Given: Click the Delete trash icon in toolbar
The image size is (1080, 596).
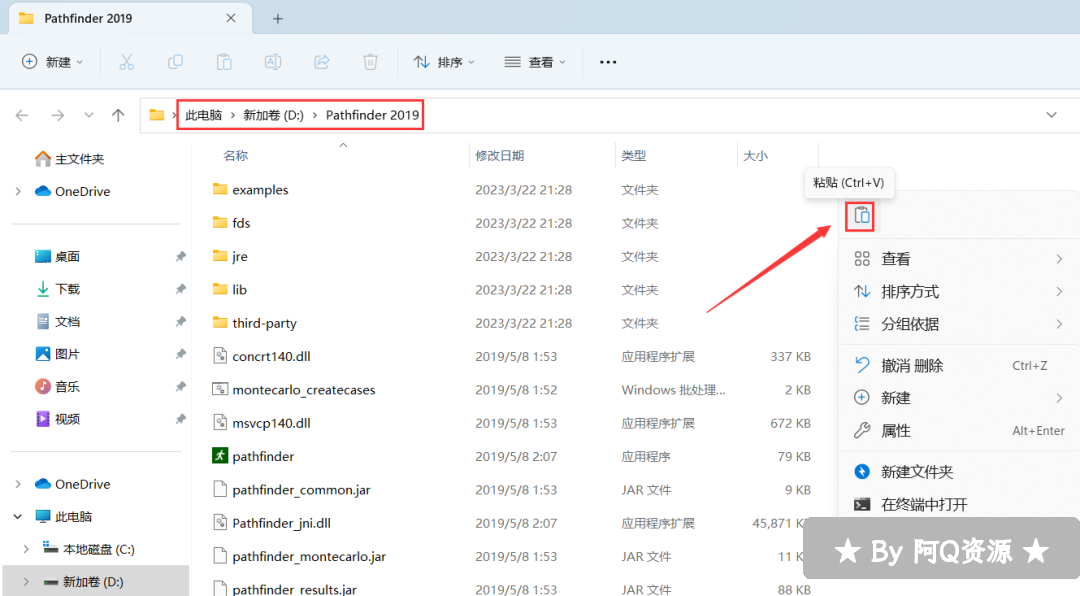Looking at the screenshot, I should (371, 62).
